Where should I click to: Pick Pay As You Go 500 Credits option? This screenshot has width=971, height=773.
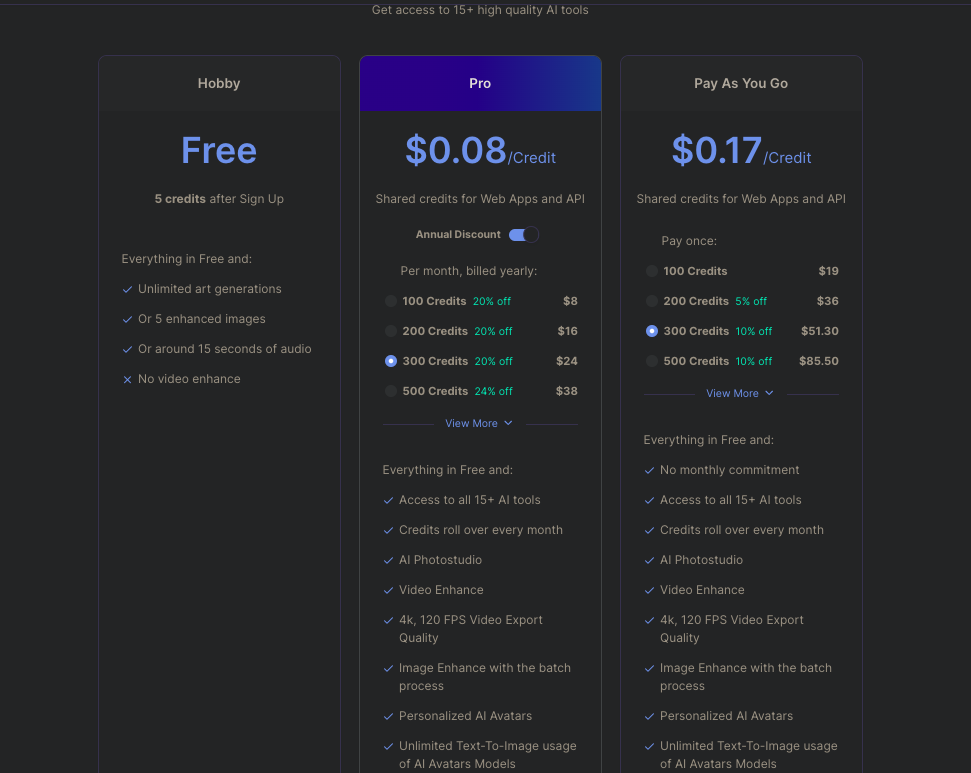pyautogui.click(x=652, y=361)
